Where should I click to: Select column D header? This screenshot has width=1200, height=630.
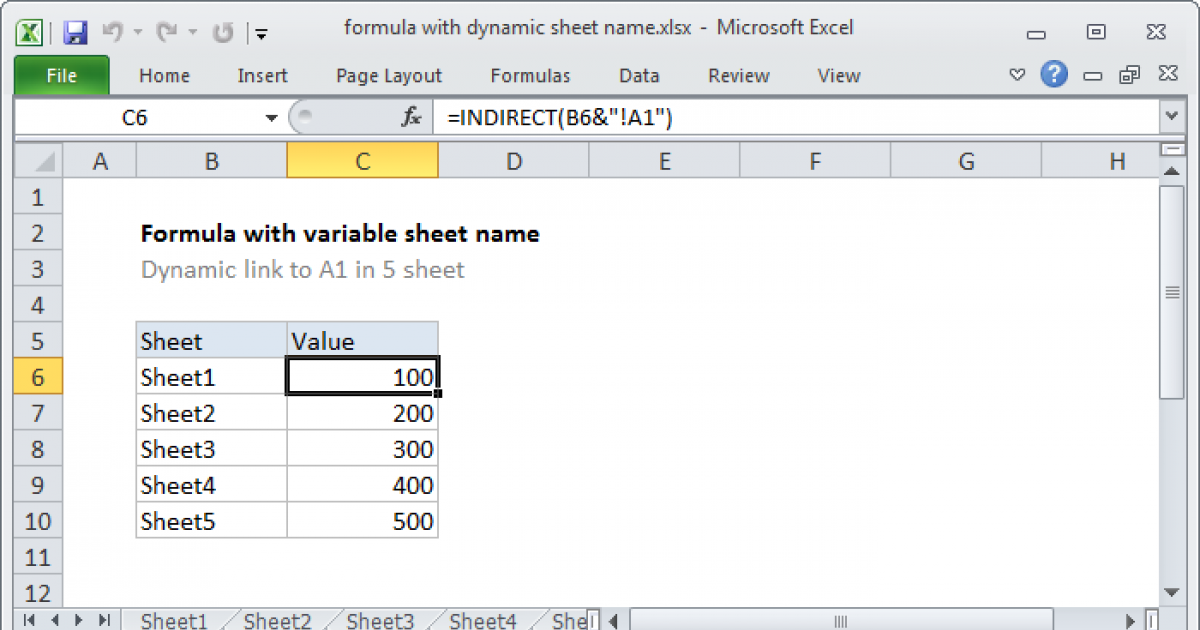point(513,161)
